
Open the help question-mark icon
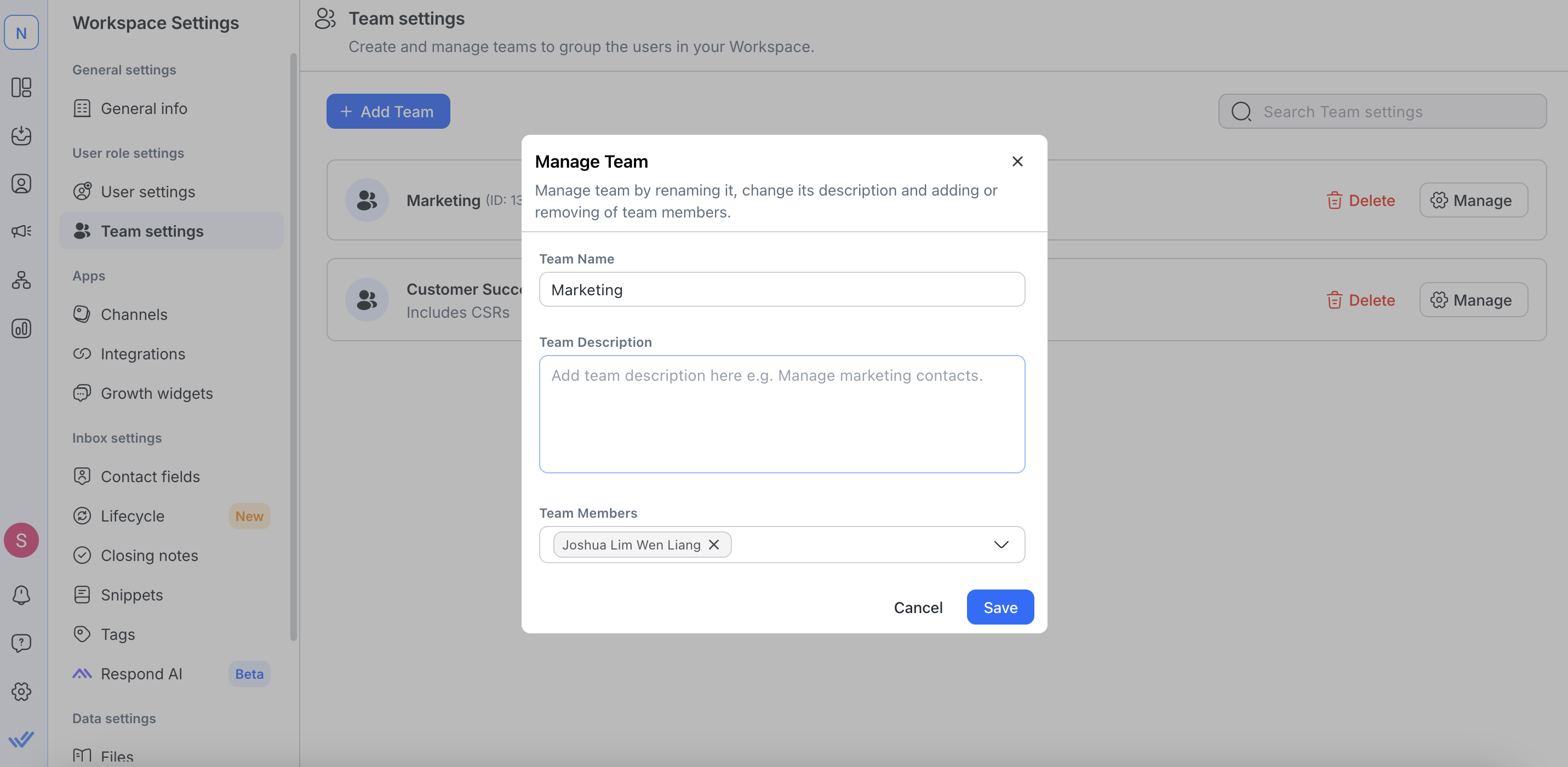[21, 643]
